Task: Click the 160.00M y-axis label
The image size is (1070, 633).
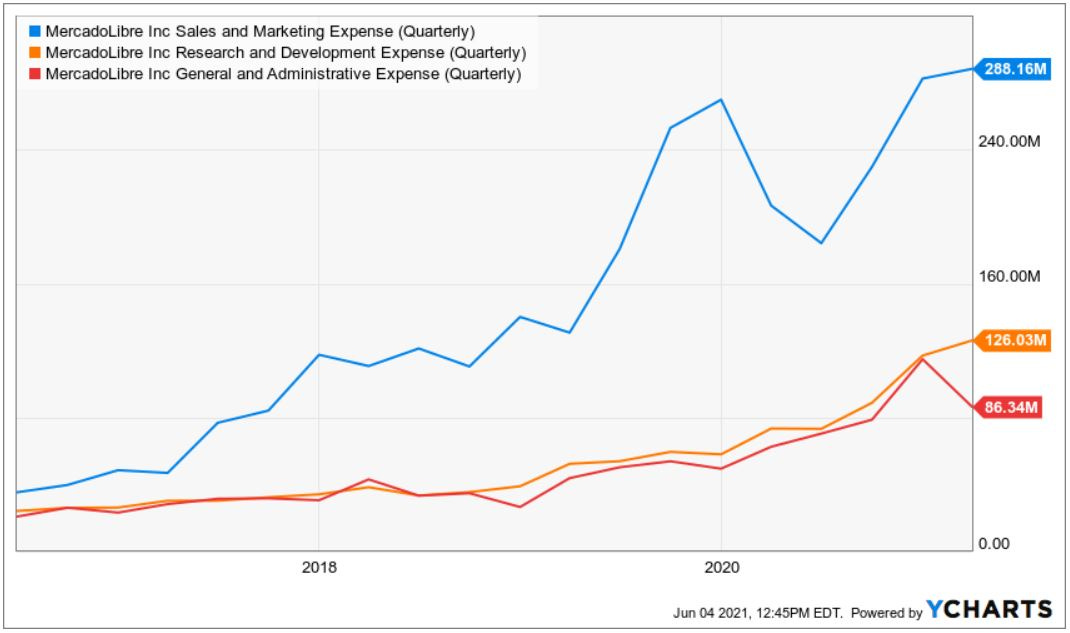Action: [1009, 276]
